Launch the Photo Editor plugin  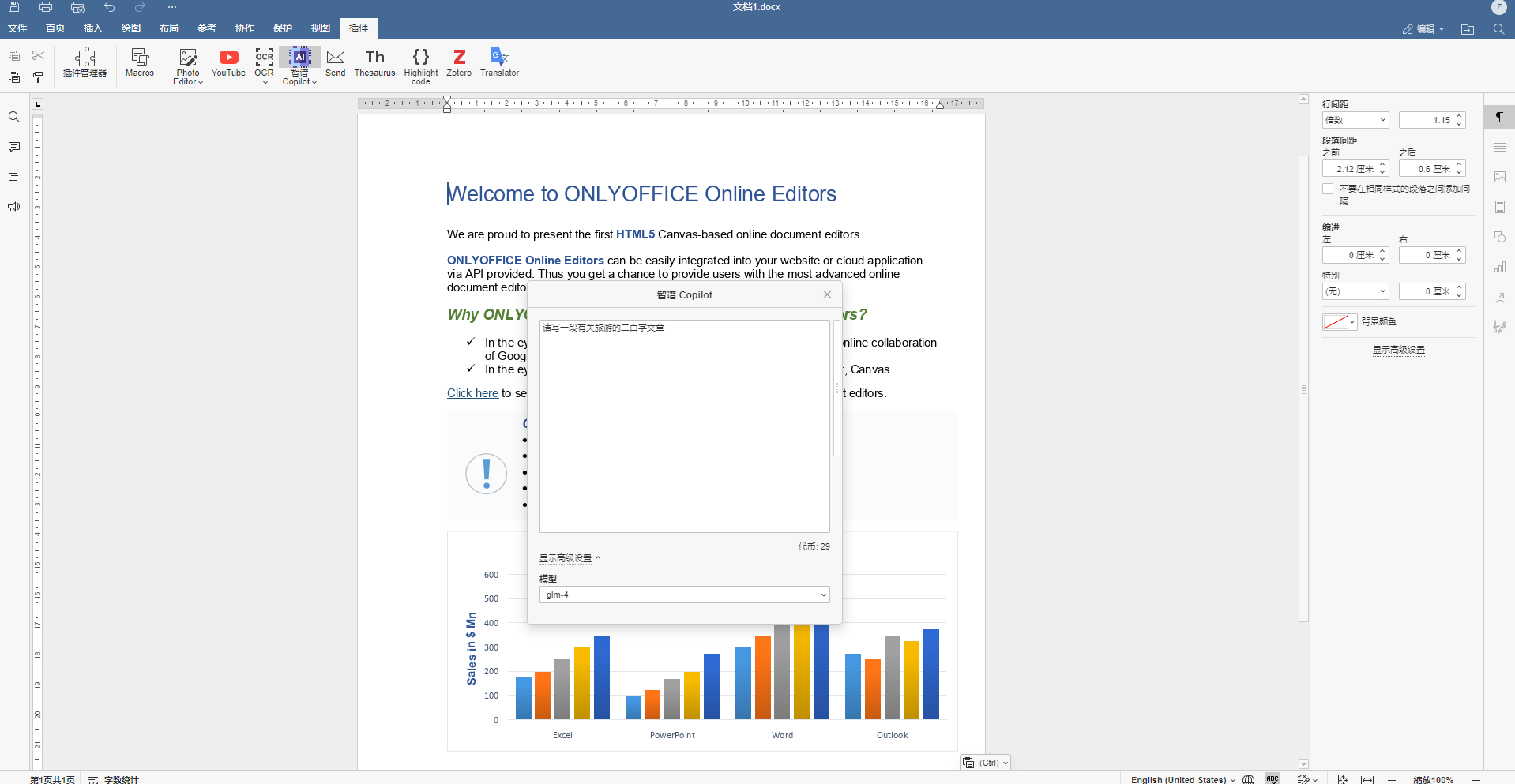[188, 66]
